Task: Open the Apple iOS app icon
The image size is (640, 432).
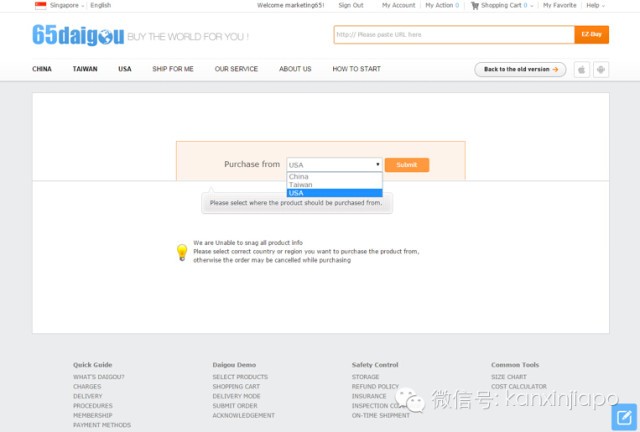Action: pos(581,69)
